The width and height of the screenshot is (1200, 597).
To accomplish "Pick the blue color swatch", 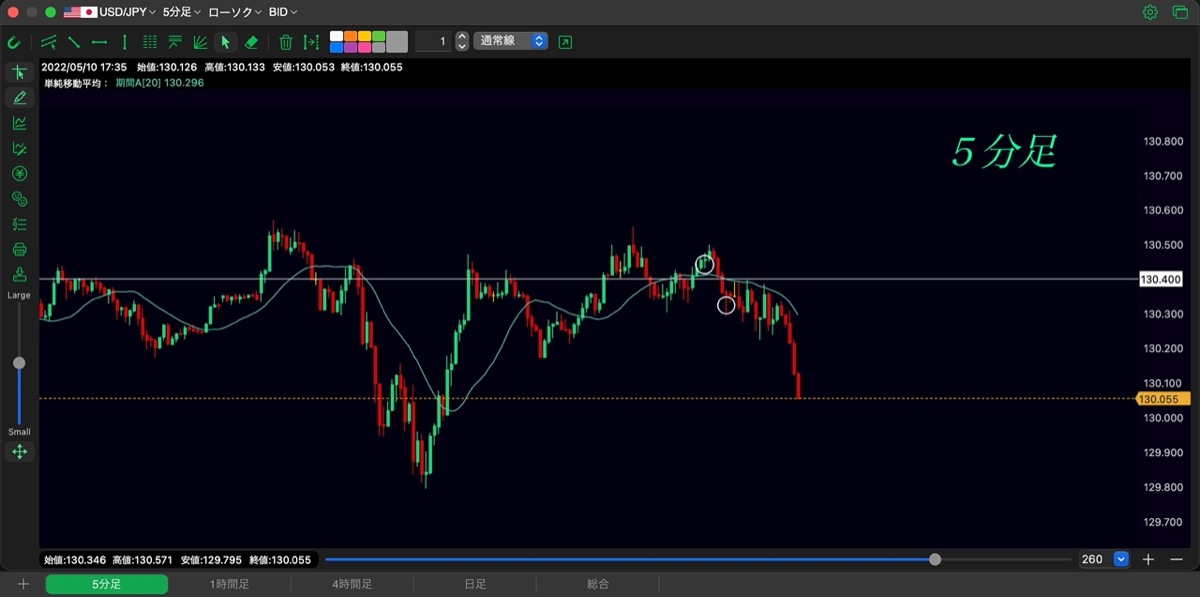I will [x=337, y=48].
